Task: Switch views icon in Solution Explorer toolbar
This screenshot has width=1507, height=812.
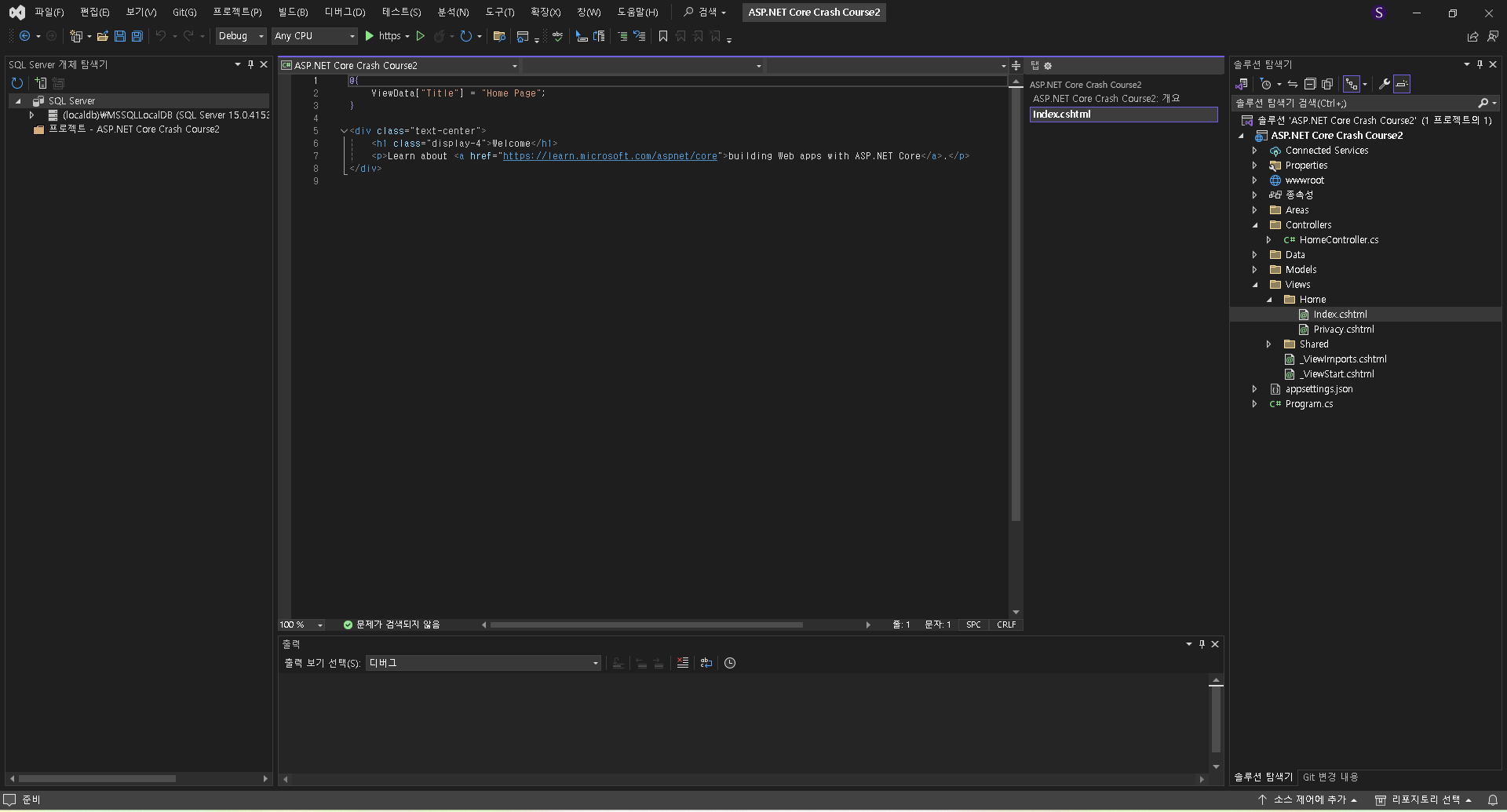Action: point(1242,84)
